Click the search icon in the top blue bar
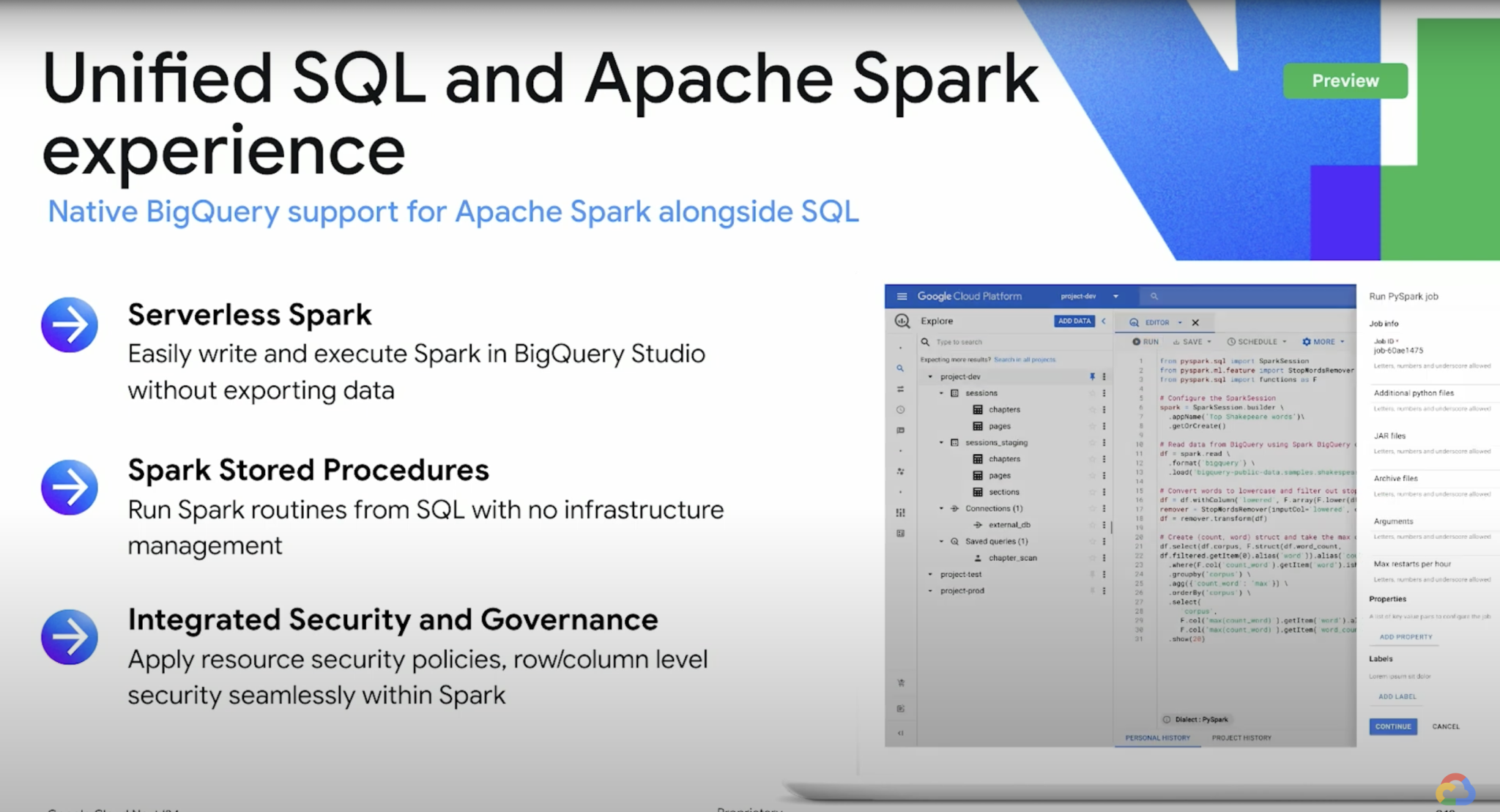1500x812 pixels. [1154, 297]
